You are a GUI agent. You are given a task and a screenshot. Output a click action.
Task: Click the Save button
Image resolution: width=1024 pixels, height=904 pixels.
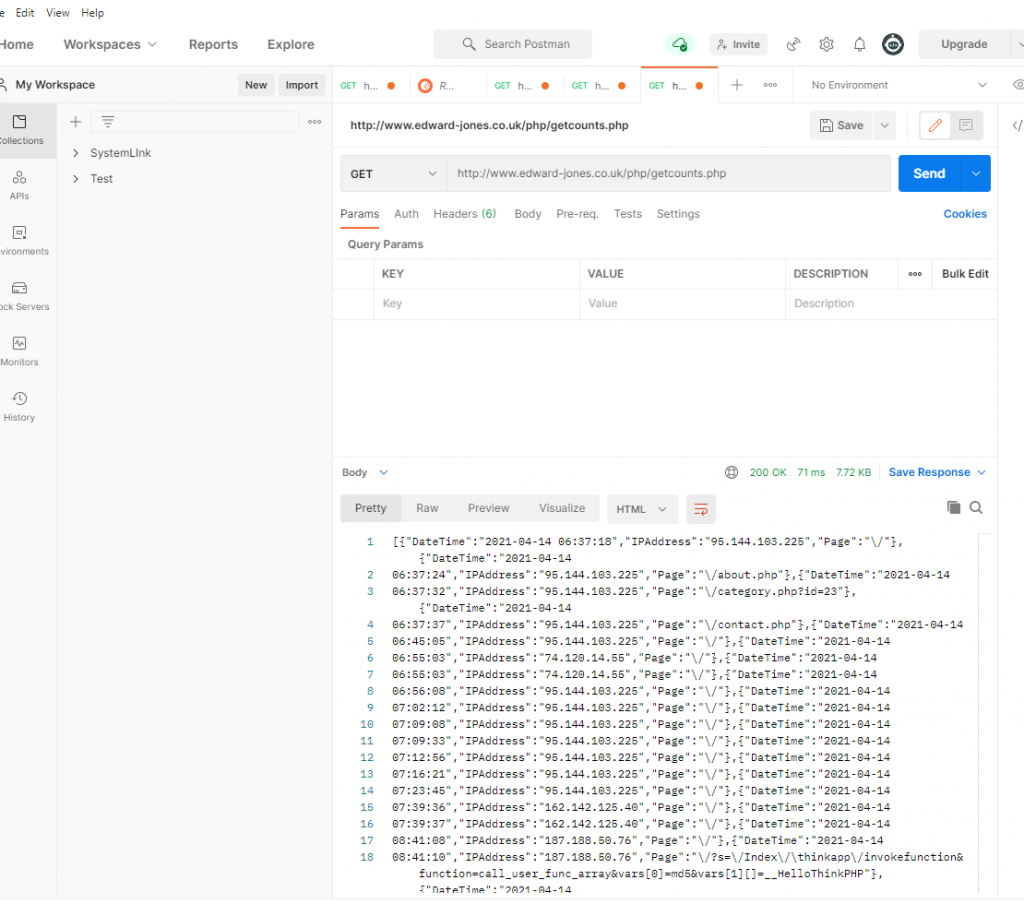(x=842, y=125)
